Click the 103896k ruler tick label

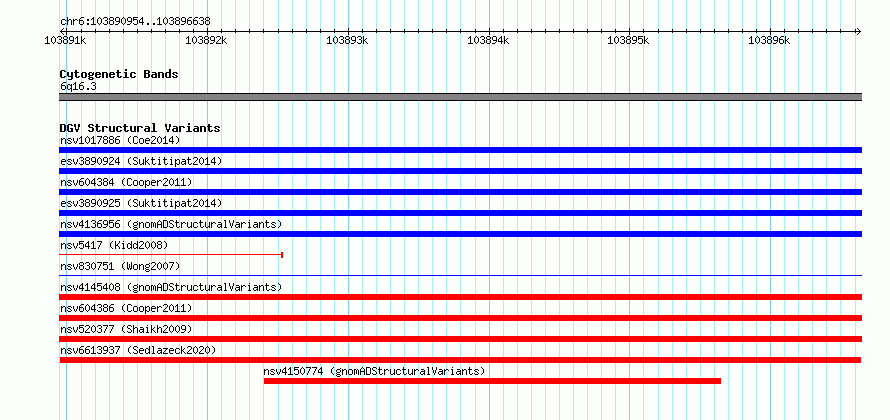pos(769,40)
